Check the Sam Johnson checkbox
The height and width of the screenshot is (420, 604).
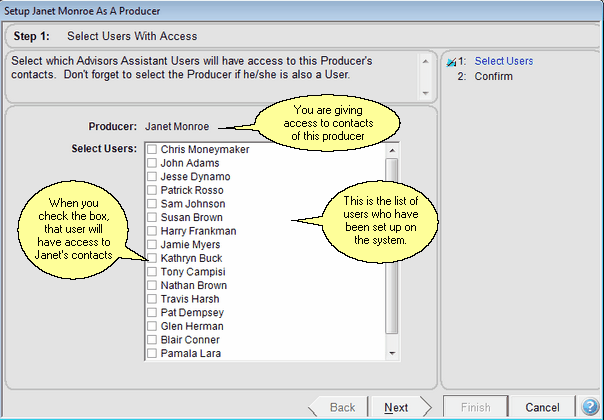click(x=152, y=203)
